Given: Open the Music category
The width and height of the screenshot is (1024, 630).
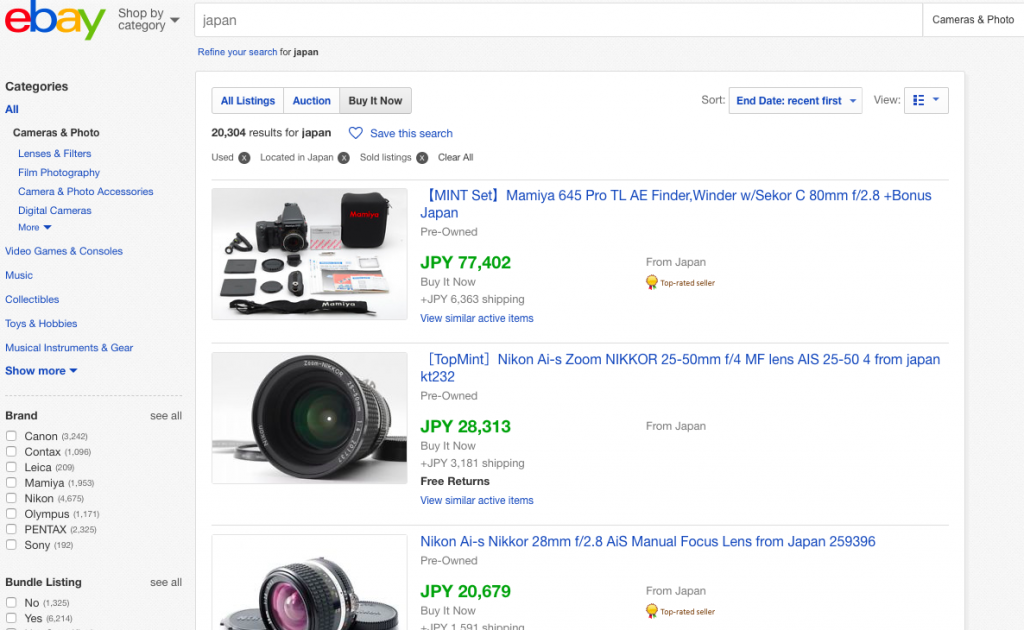Looking at the screenshot, I should click(19, 275).
